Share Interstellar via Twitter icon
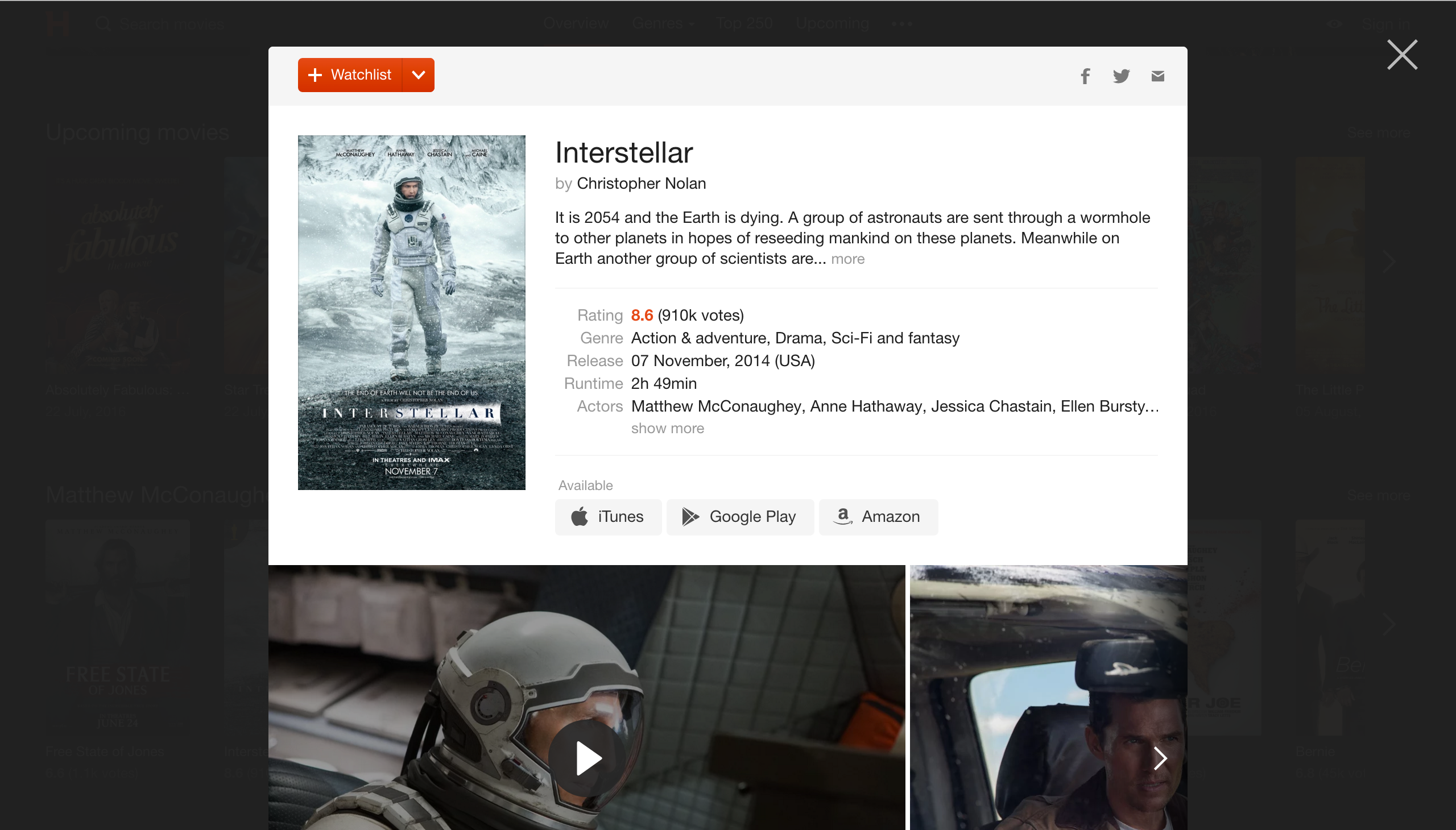The height and width of the screenshot is (830, 1456). 1121,76
